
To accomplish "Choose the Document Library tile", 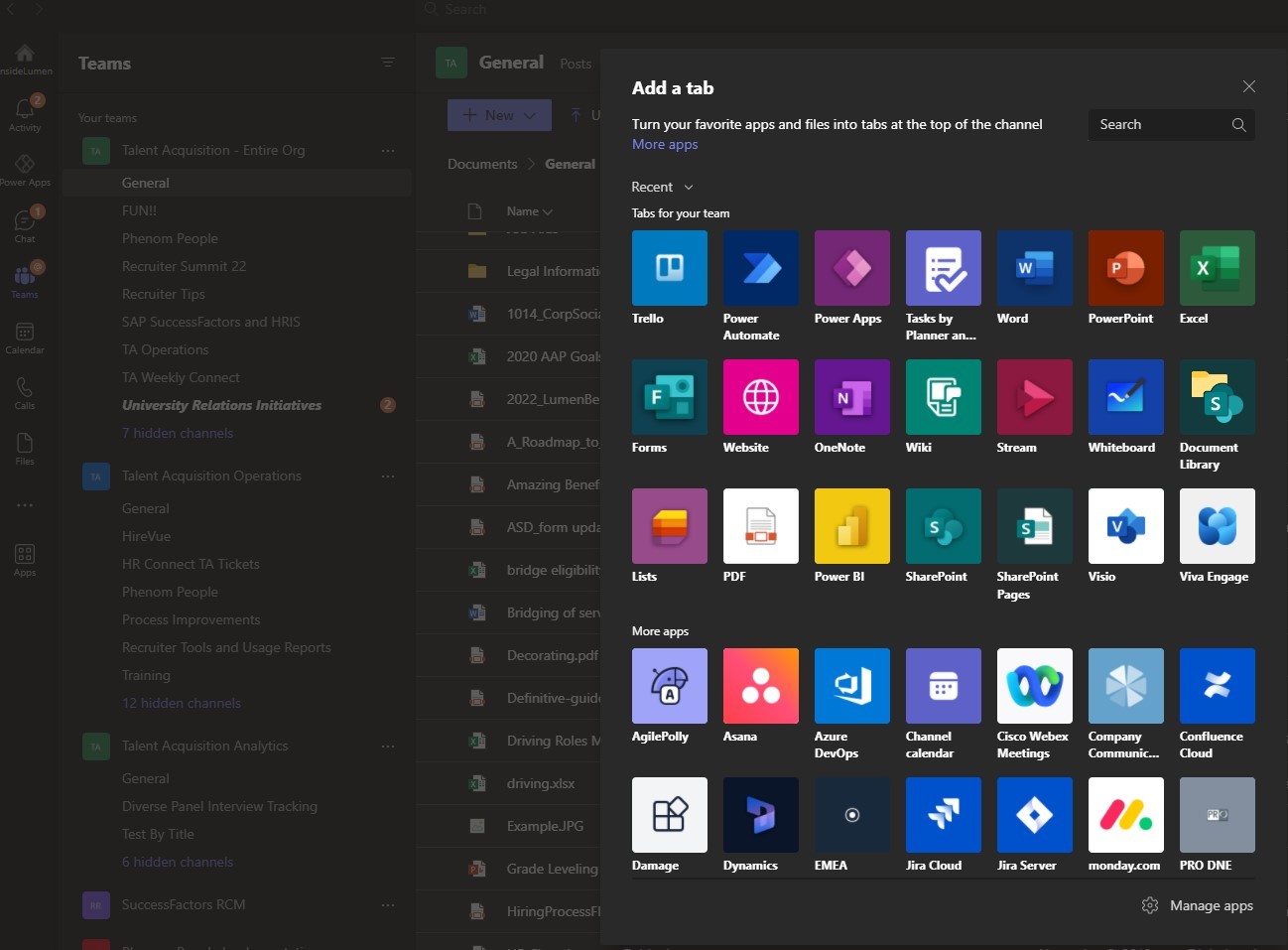I will coord(1217,397).
